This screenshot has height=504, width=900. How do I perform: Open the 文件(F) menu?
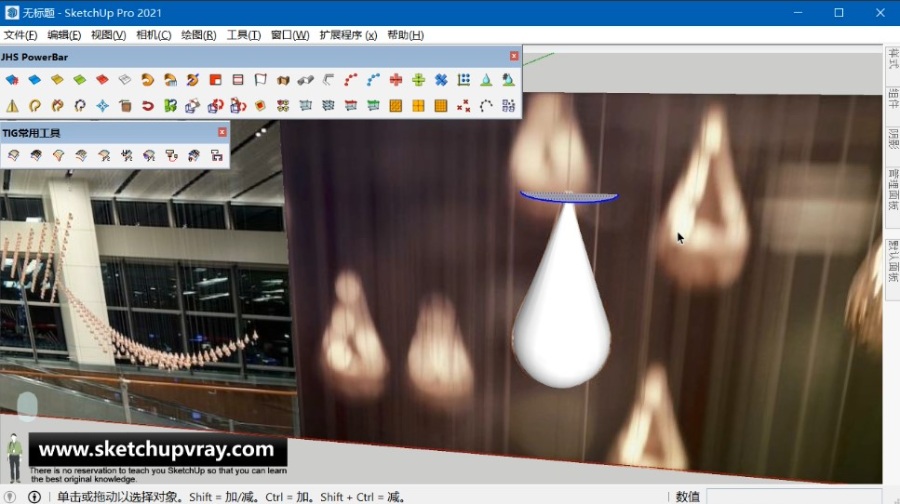point(21,35)
